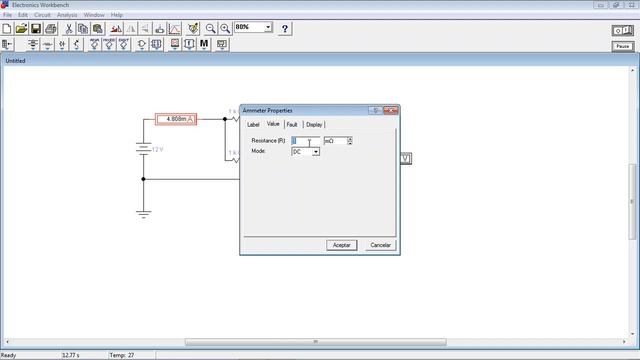
Task: Click the Copy icon
Action: [83, 29]
